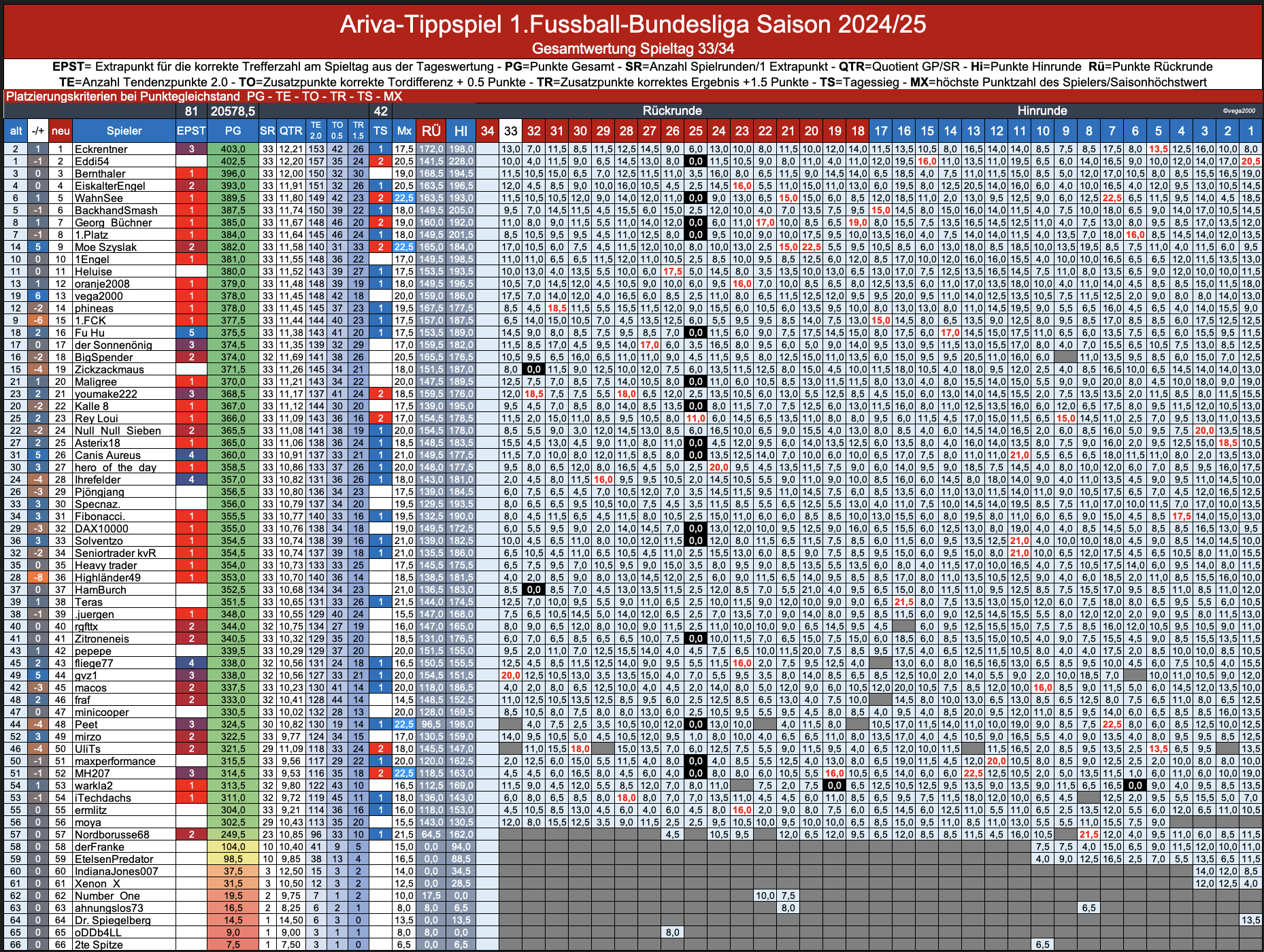Click player name 'Georg_Büchner'

coord(113,222)
